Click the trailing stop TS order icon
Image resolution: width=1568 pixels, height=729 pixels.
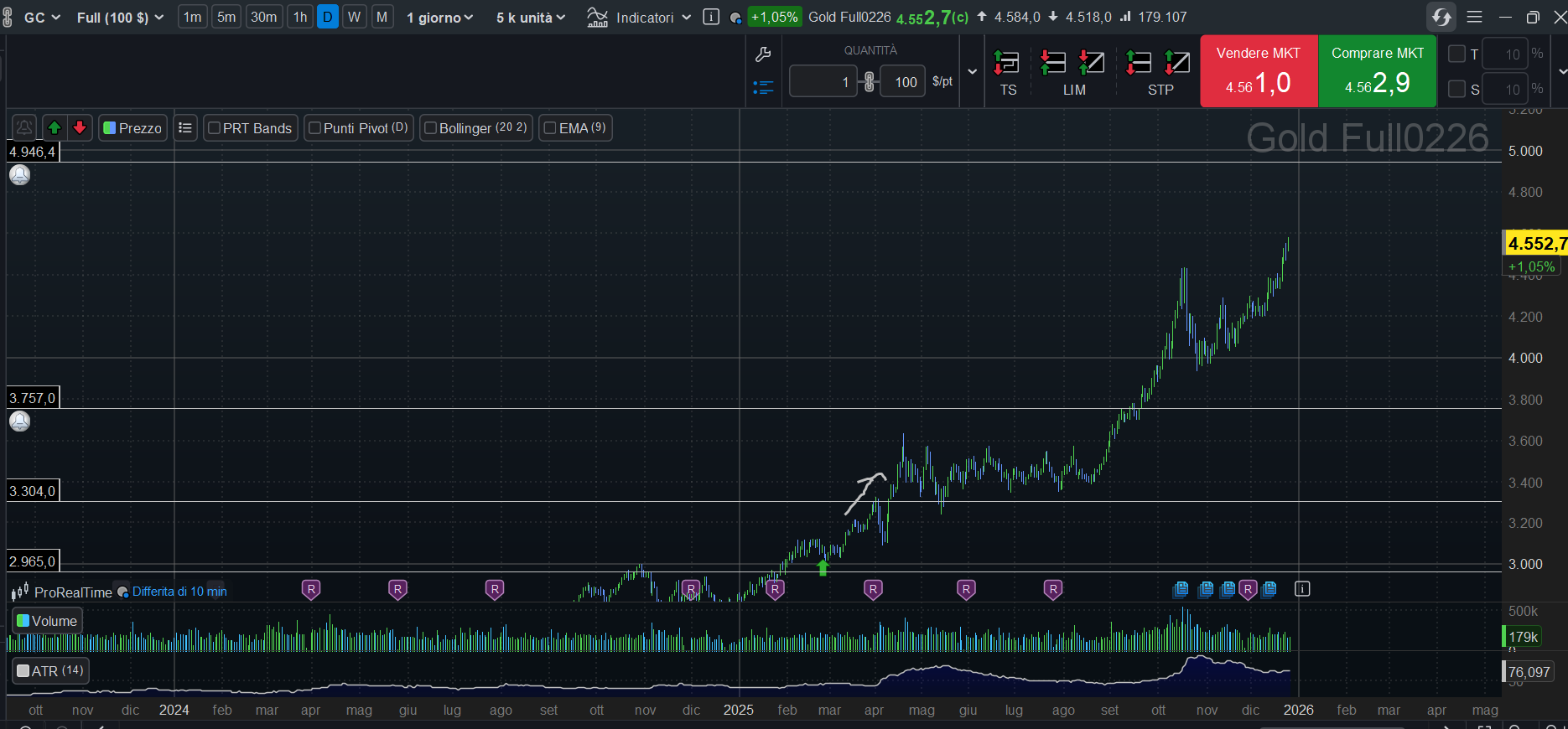click(x=1007, y=63)
